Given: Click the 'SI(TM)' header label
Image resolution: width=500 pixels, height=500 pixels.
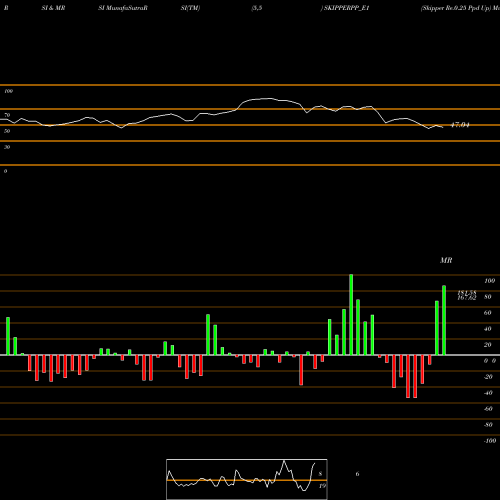Looking at the screenshot, I should pyautogui.click(x=190, y=8).
